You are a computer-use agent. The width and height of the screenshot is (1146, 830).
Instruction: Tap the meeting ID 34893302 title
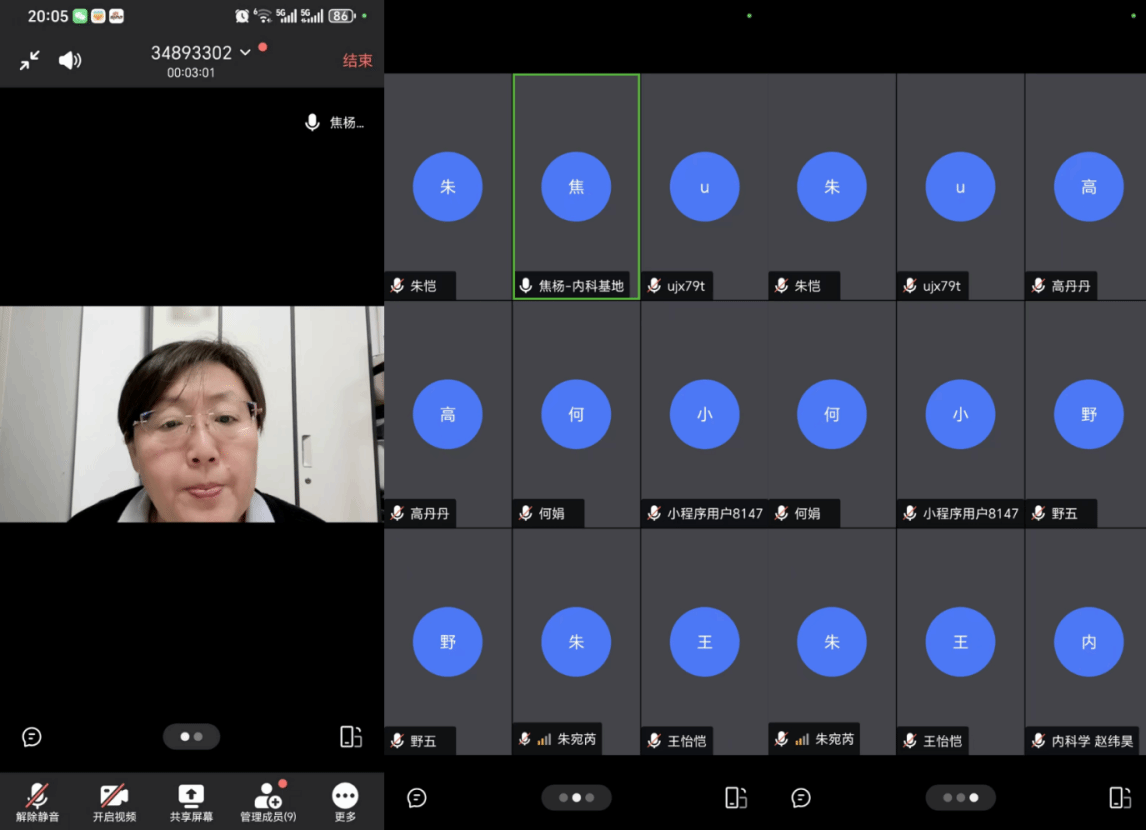pos(191,53)
